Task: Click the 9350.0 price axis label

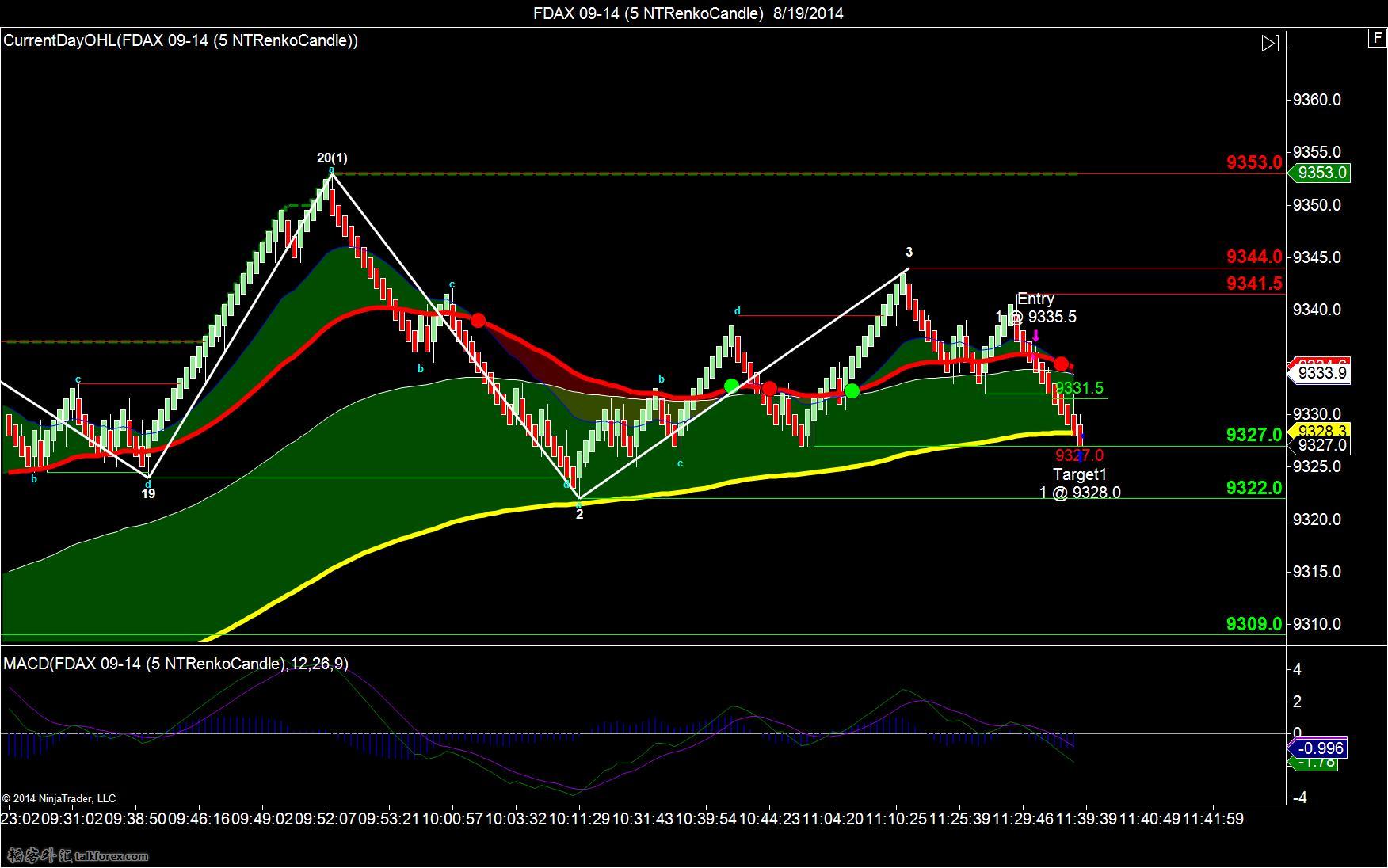Action: pyautogui.click(x=1317, y=205)
